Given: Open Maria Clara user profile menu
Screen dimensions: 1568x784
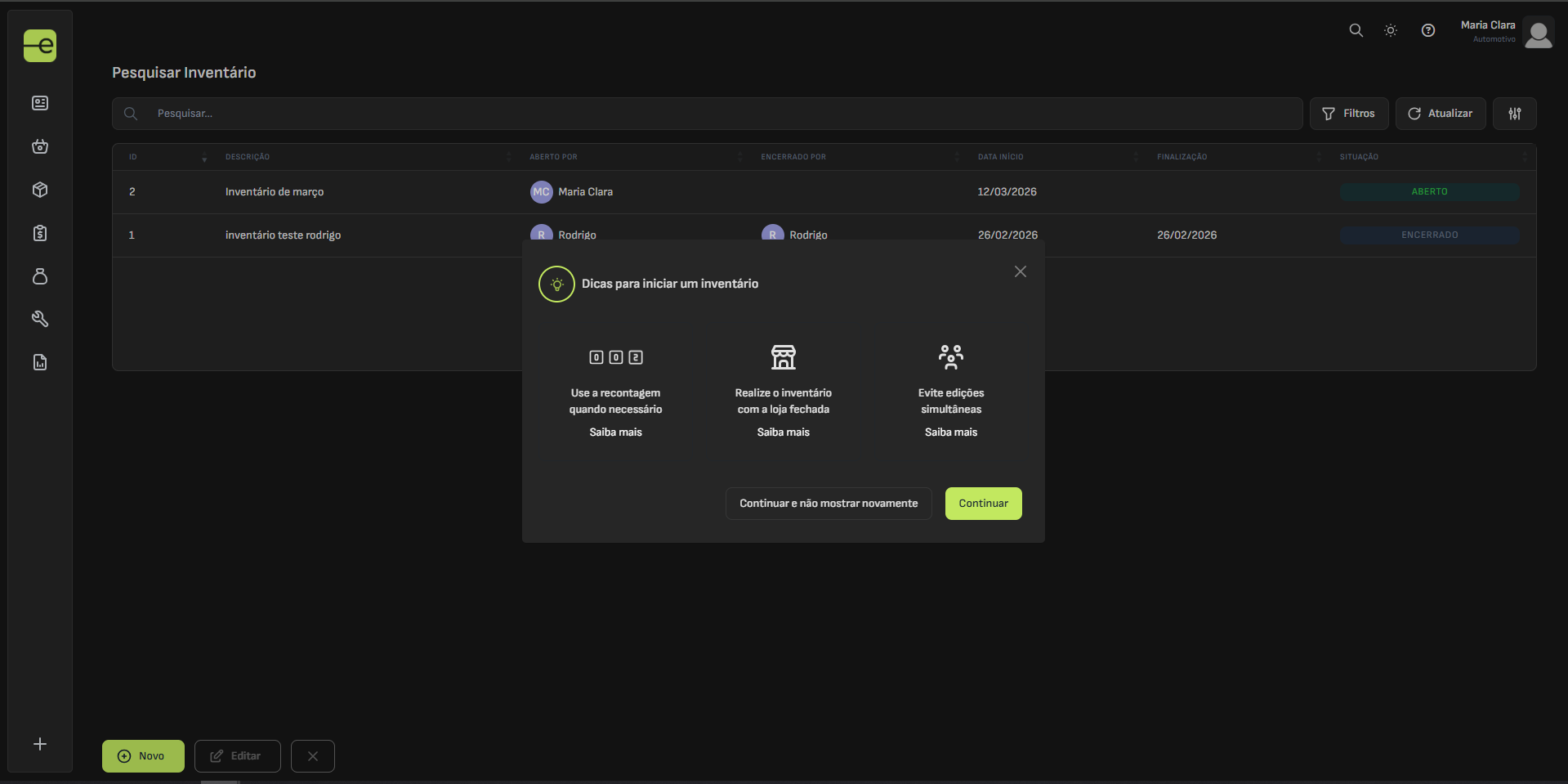Looking at the screenshot, I should pyautogui.click(x=1506, y=33).
